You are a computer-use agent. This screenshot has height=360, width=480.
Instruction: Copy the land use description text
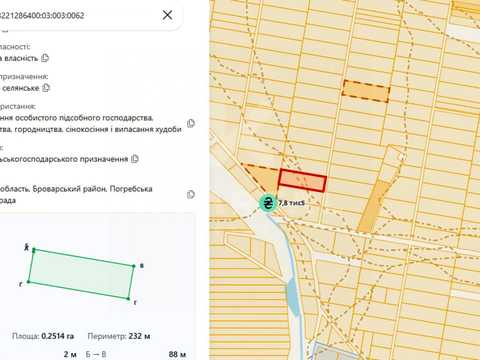pos(191,123)
